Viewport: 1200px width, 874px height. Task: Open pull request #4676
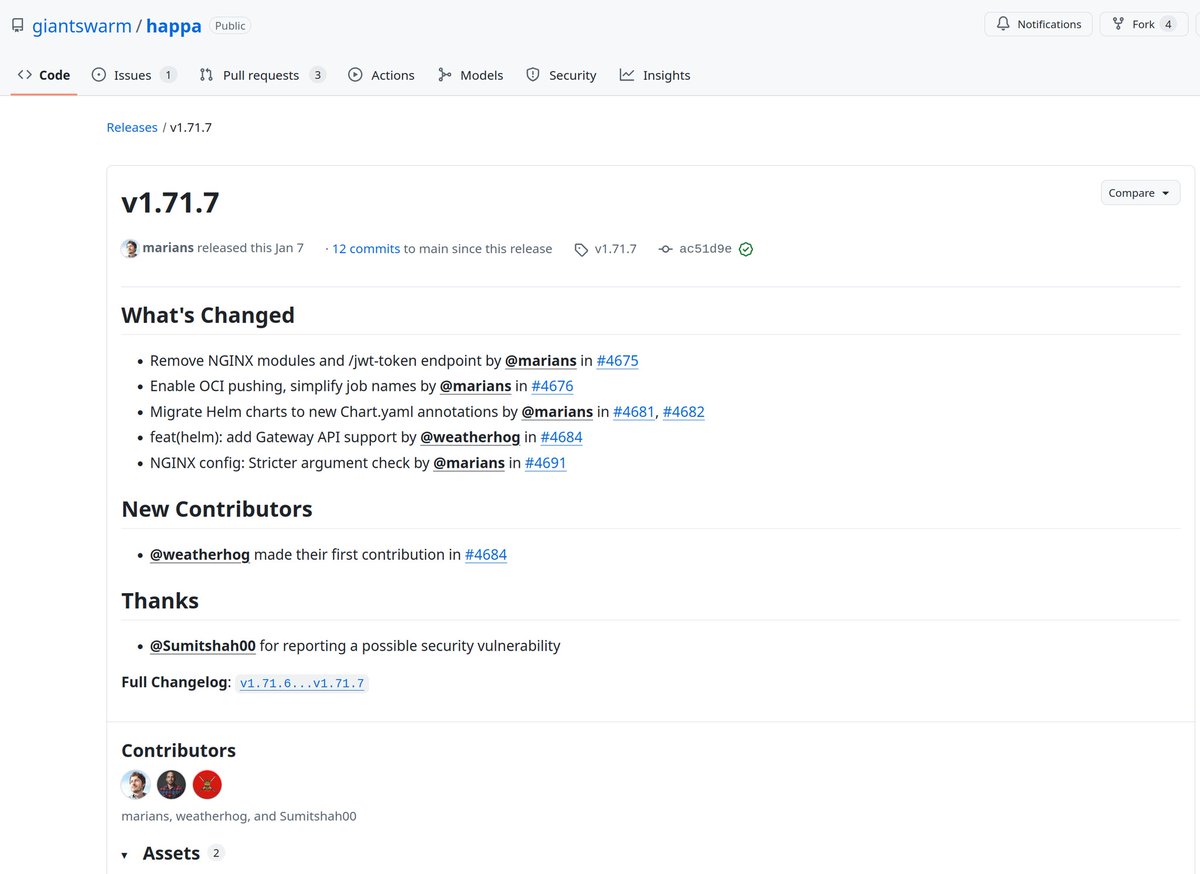point(552,386)
